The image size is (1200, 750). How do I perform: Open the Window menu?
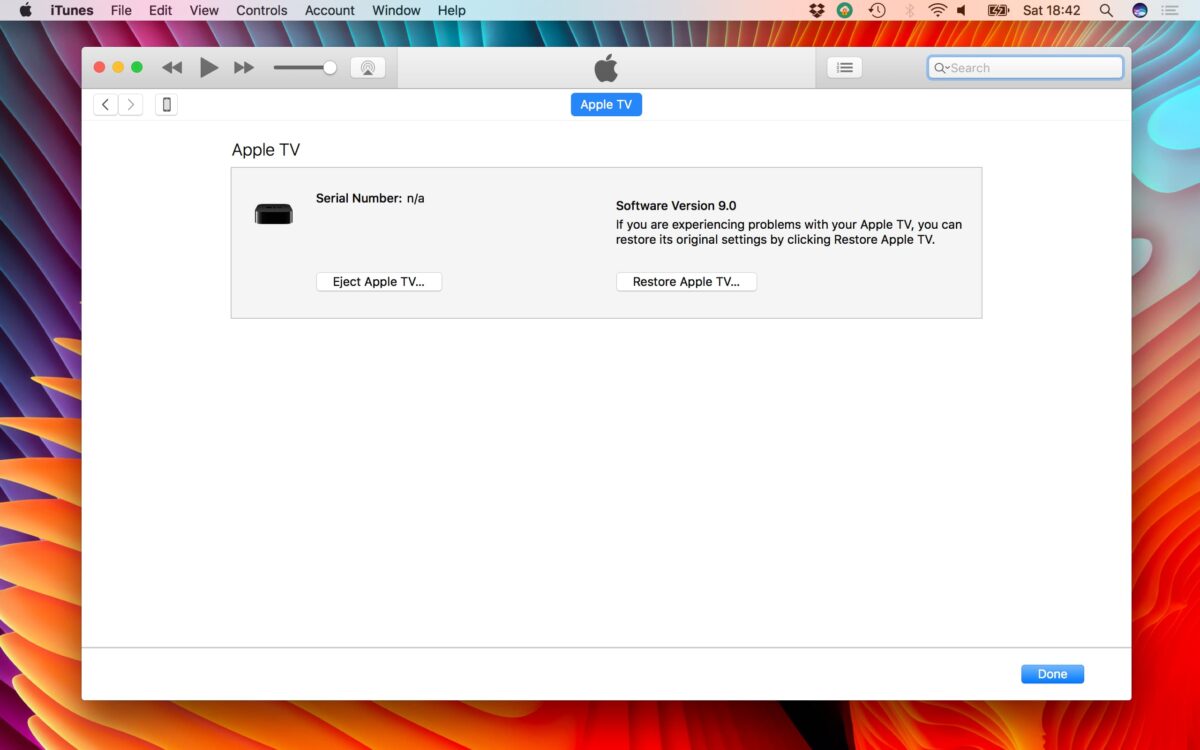click(396, 10)
